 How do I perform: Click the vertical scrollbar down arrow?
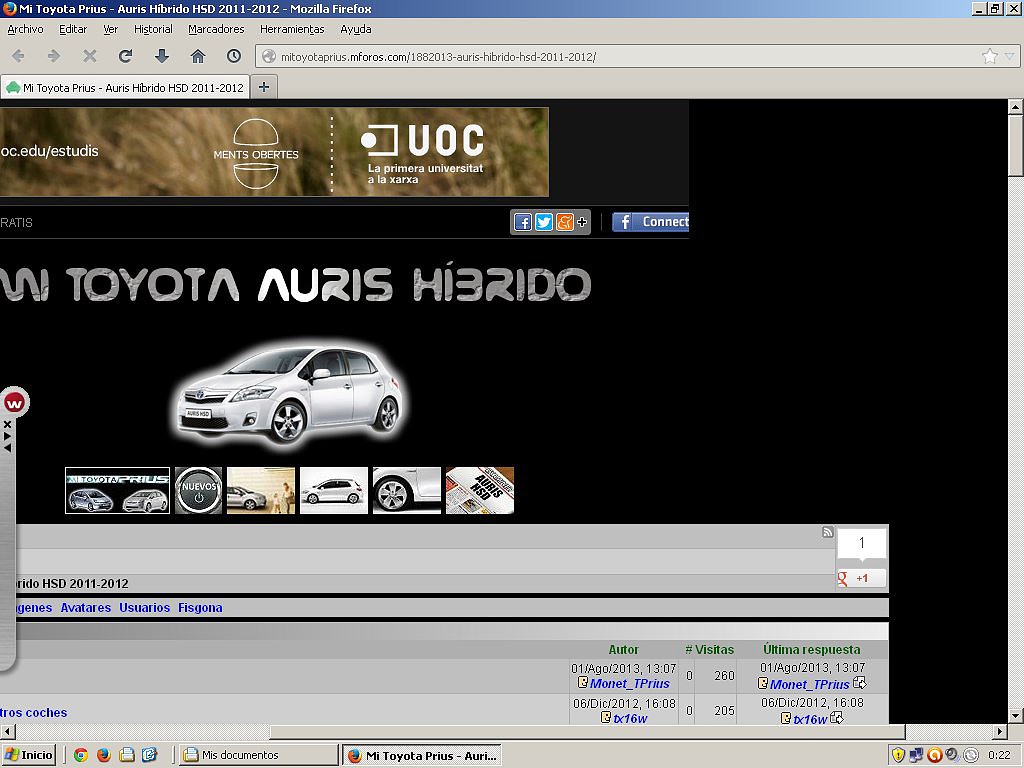tap(1015, 715)
